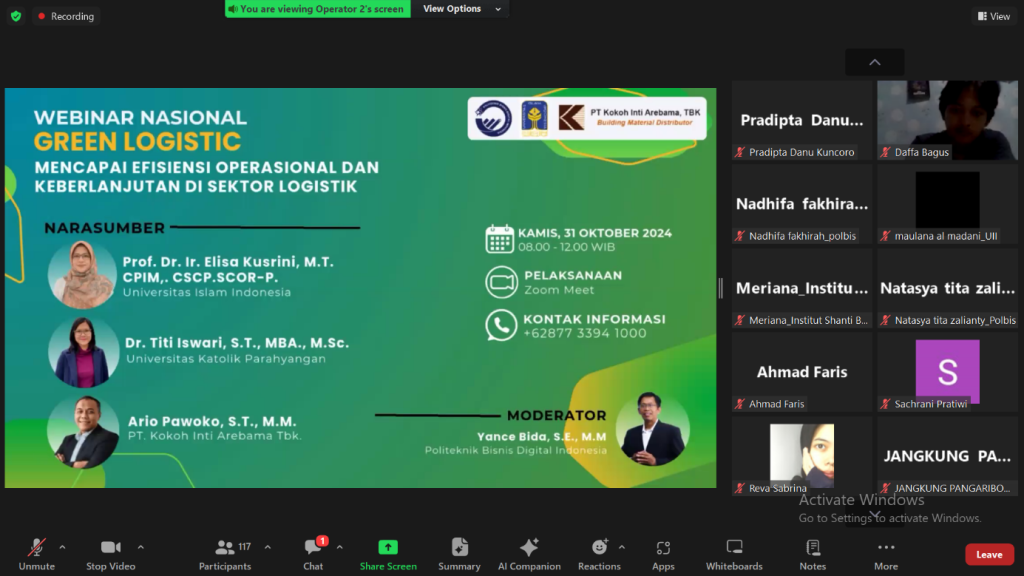Viewport: 1024px width, 576px height.
Task: Open the Notes tool
Action: coord(813,548)
